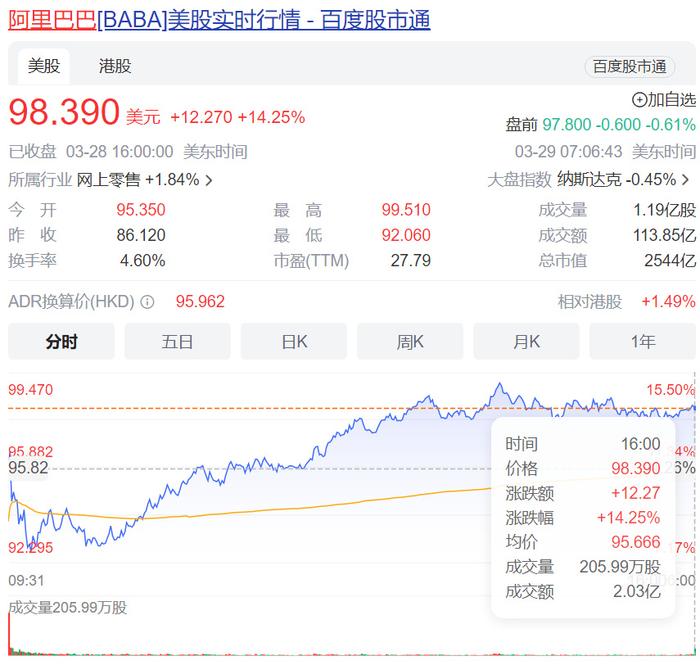Click the chart axis label 99.470
Screen dimensions: 700x666
[30, 390]
